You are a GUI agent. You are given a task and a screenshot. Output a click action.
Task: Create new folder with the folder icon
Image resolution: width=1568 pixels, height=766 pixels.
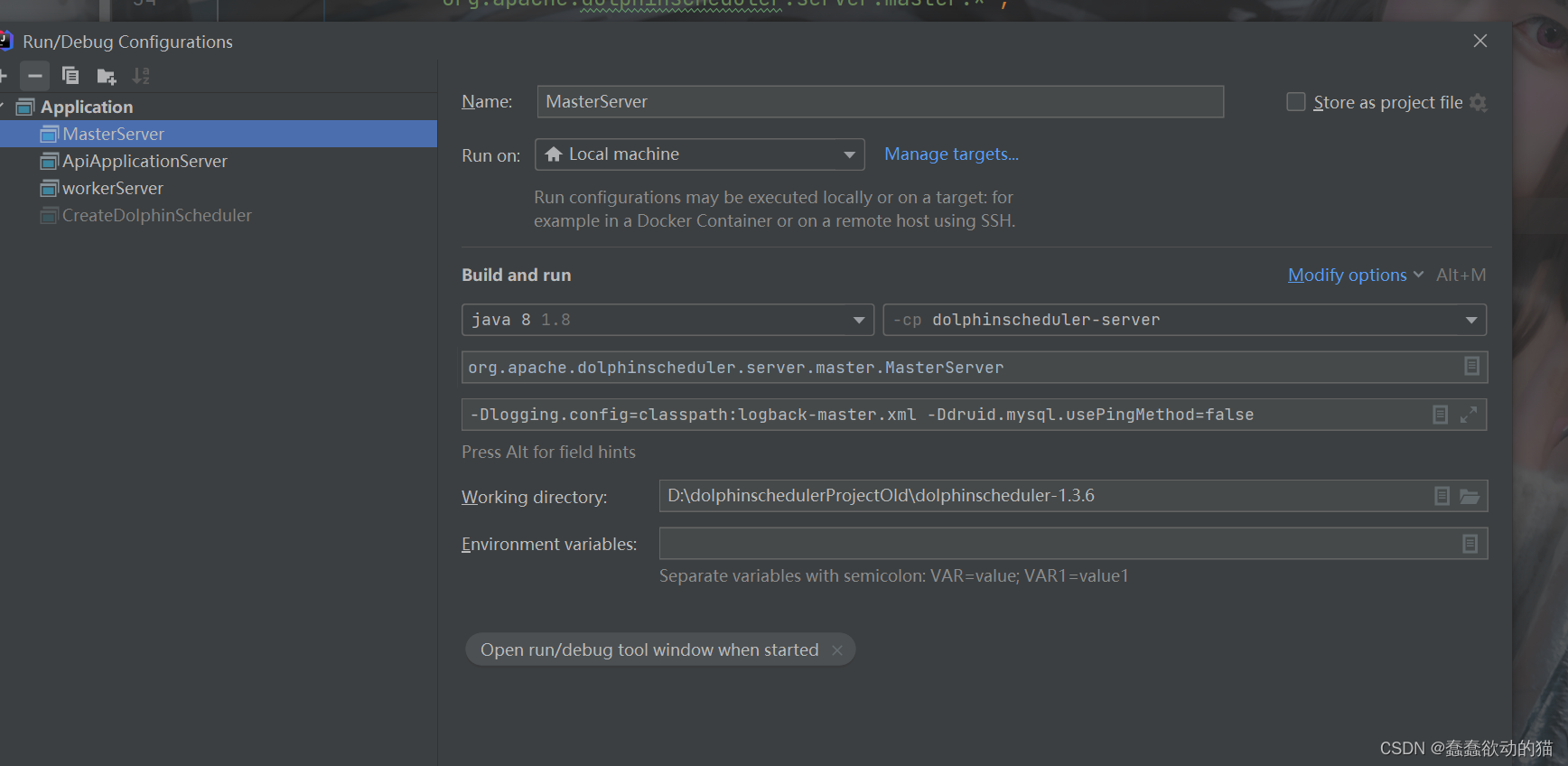click(107, 77)
